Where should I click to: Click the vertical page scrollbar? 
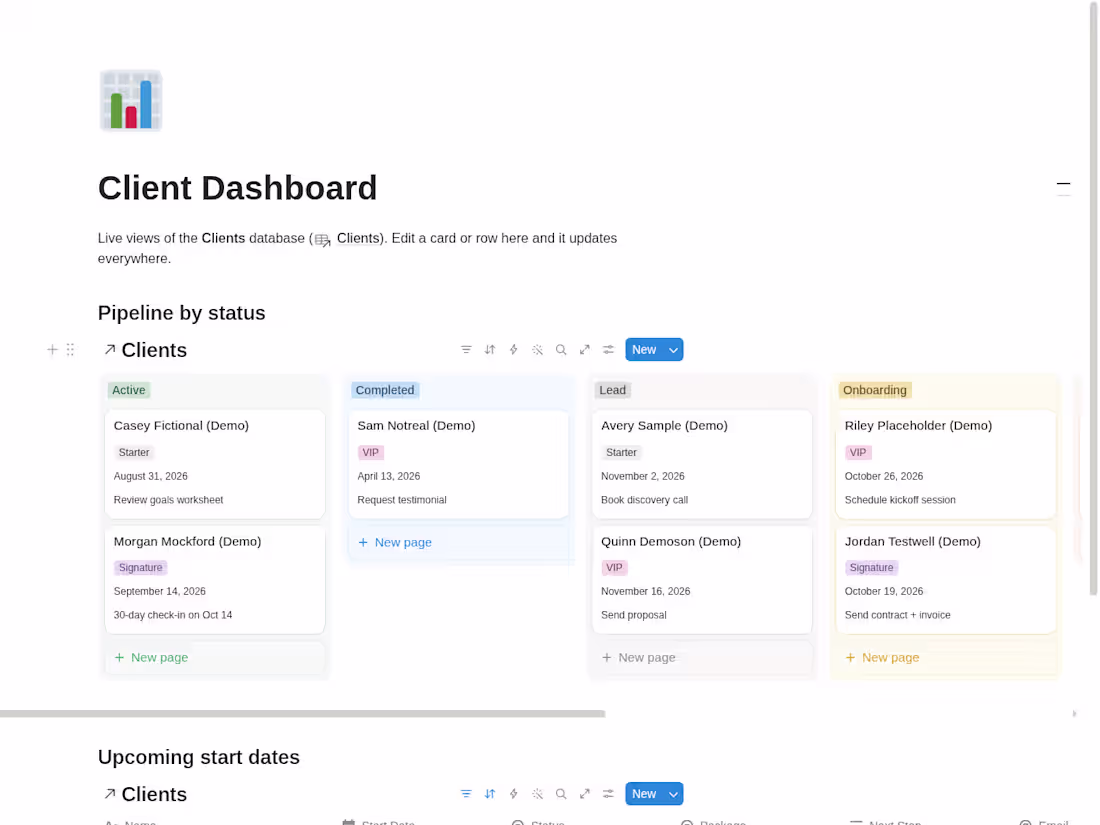(x=1093, y=298)
